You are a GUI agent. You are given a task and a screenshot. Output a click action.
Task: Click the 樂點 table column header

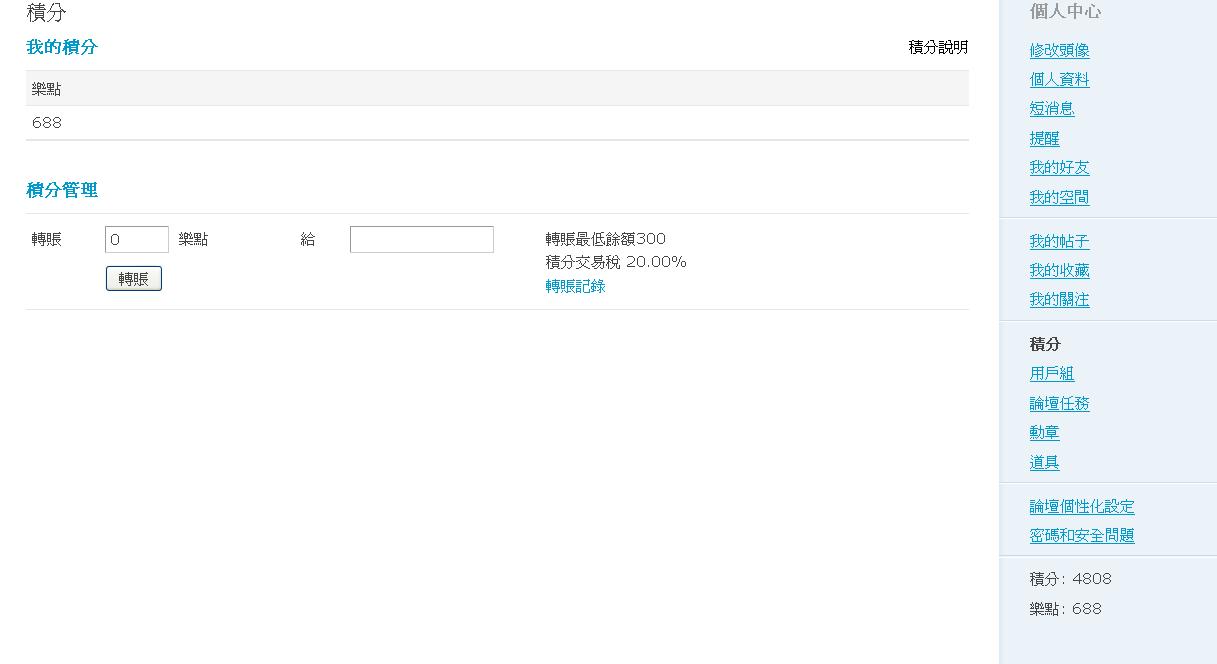click(46, 89)
